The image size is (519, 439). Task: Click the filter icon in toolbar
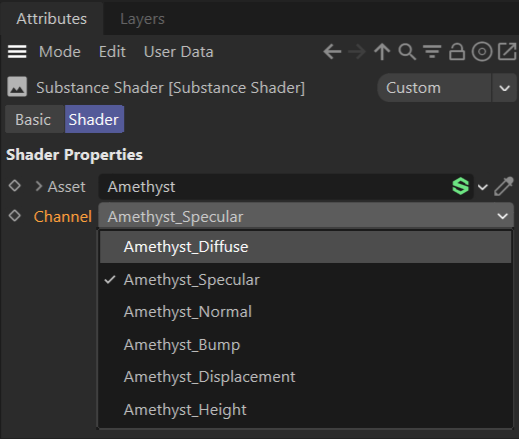click(x=432, y=52)
